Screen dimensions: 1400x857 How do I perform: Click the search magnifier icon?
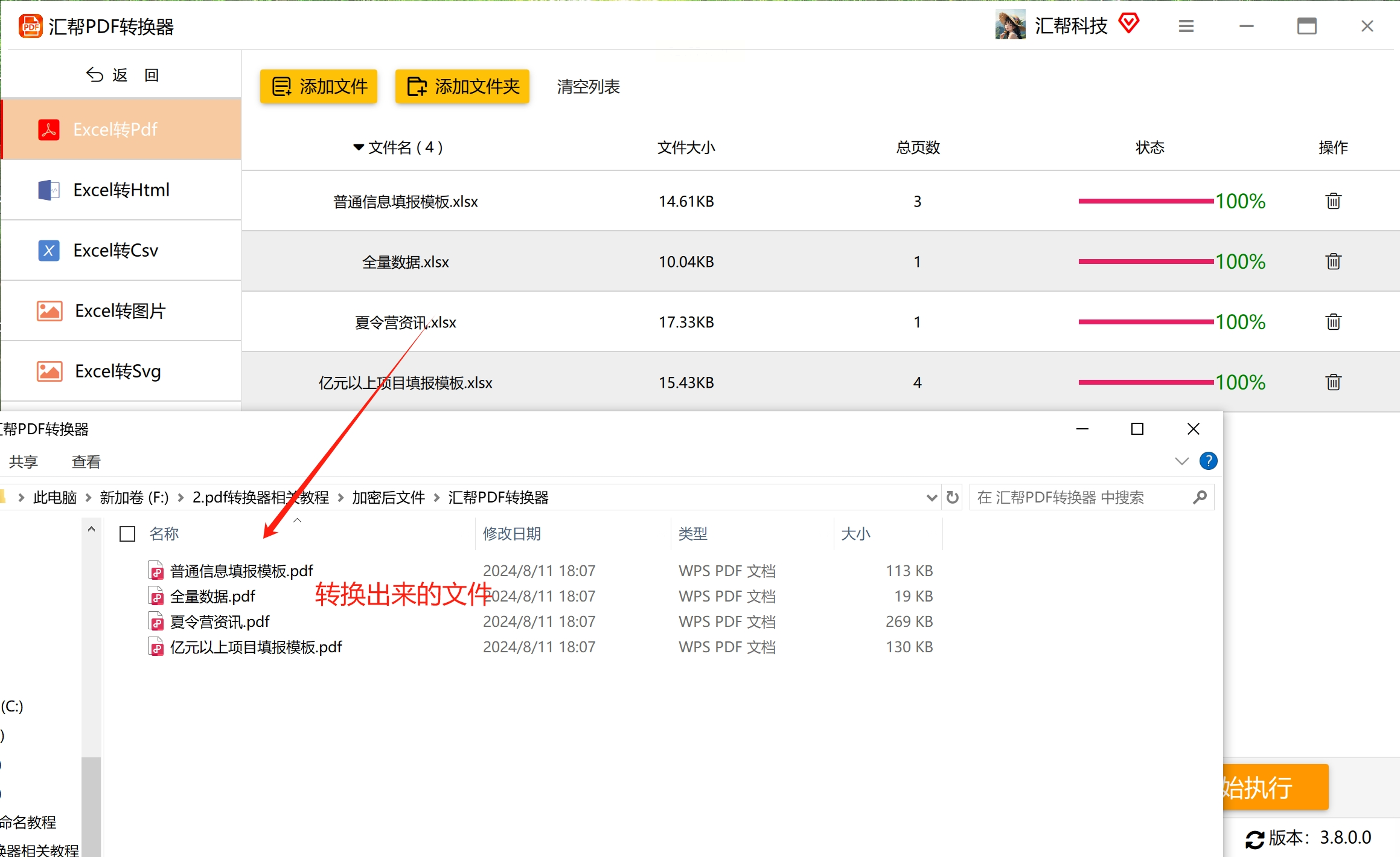tap(1200, 497)
